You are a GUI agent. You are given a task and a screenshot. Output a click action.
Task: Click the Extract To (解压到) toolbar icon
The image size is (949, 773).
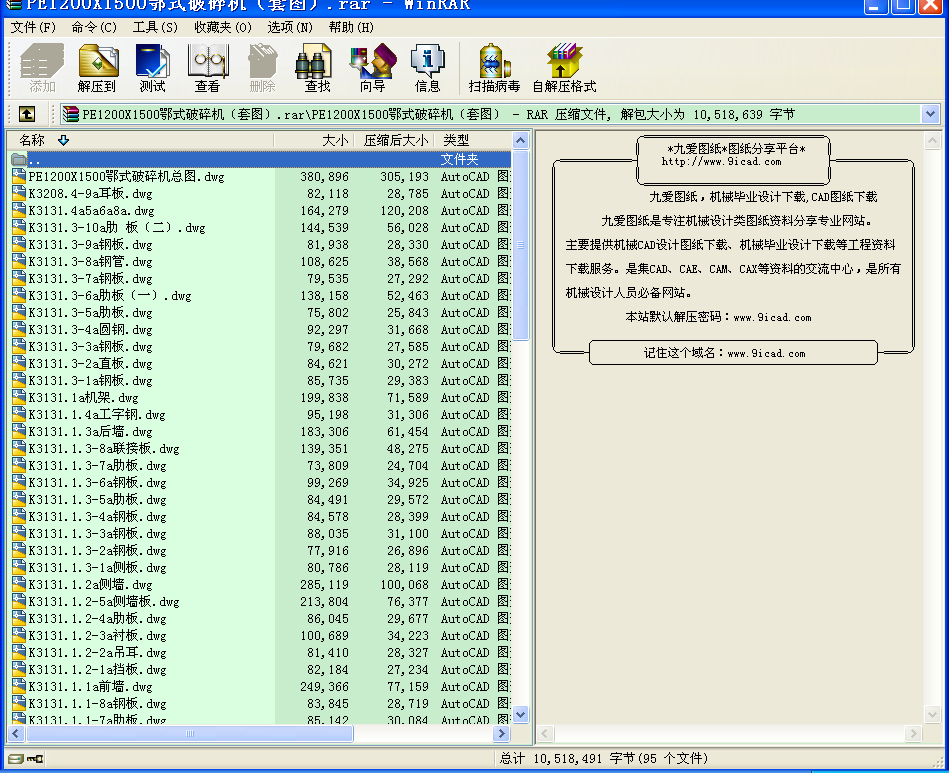pos(97,69)
